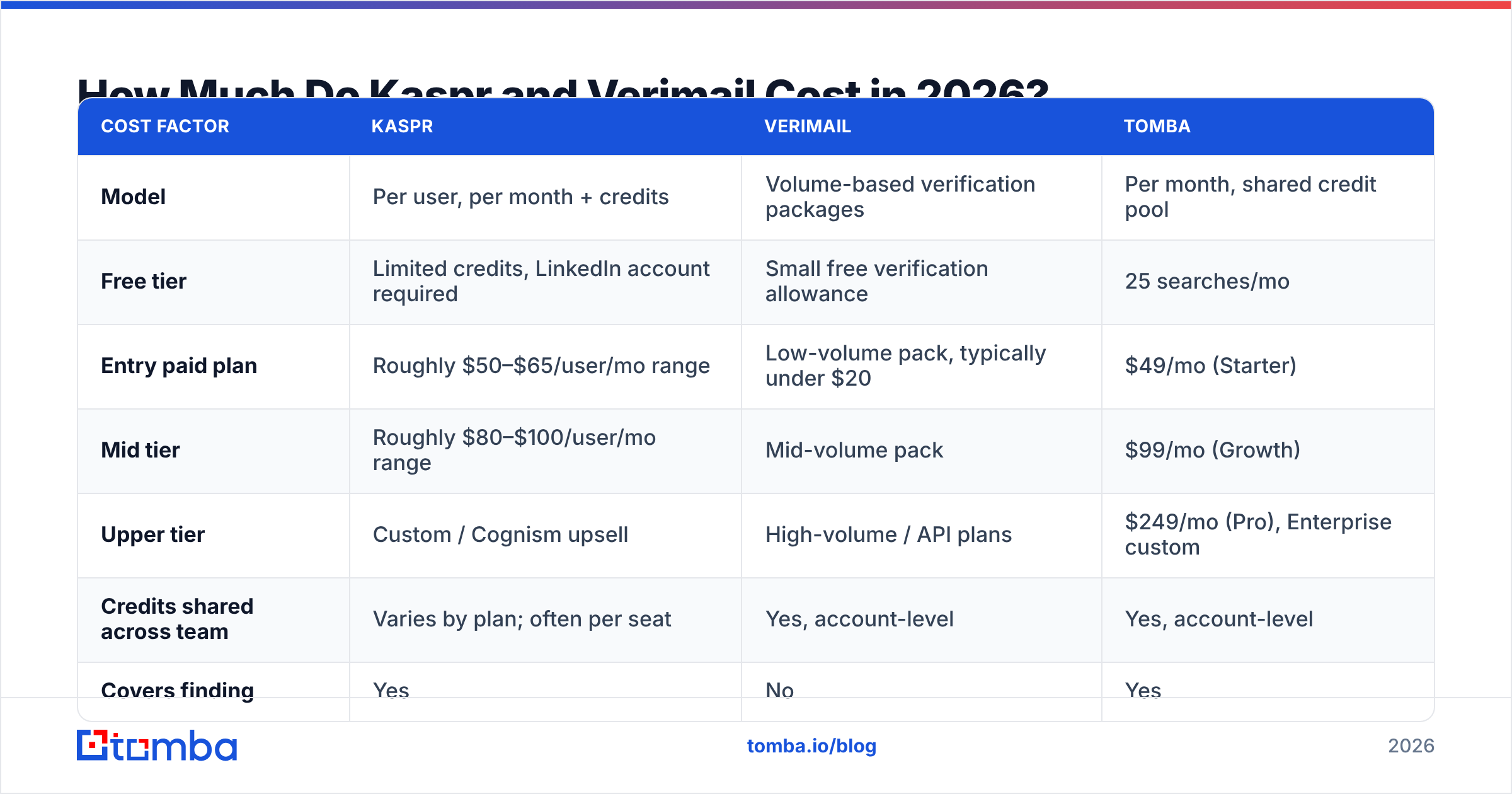This screenshot has height=794, width=1512.
Task: Click 'Credits shared across team' row label
Action: pos(177,619)
